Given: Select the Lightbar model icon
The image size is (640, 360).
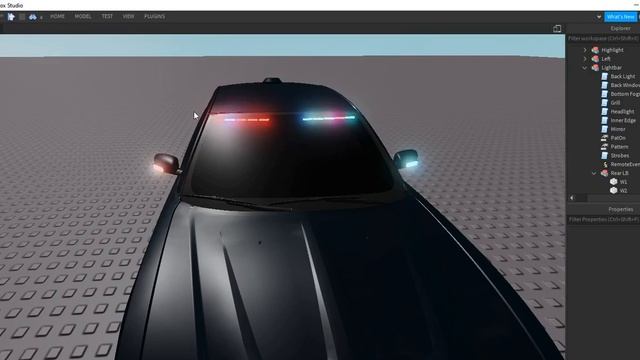Looking at the screenshot, I should click(x=595, y=67).
